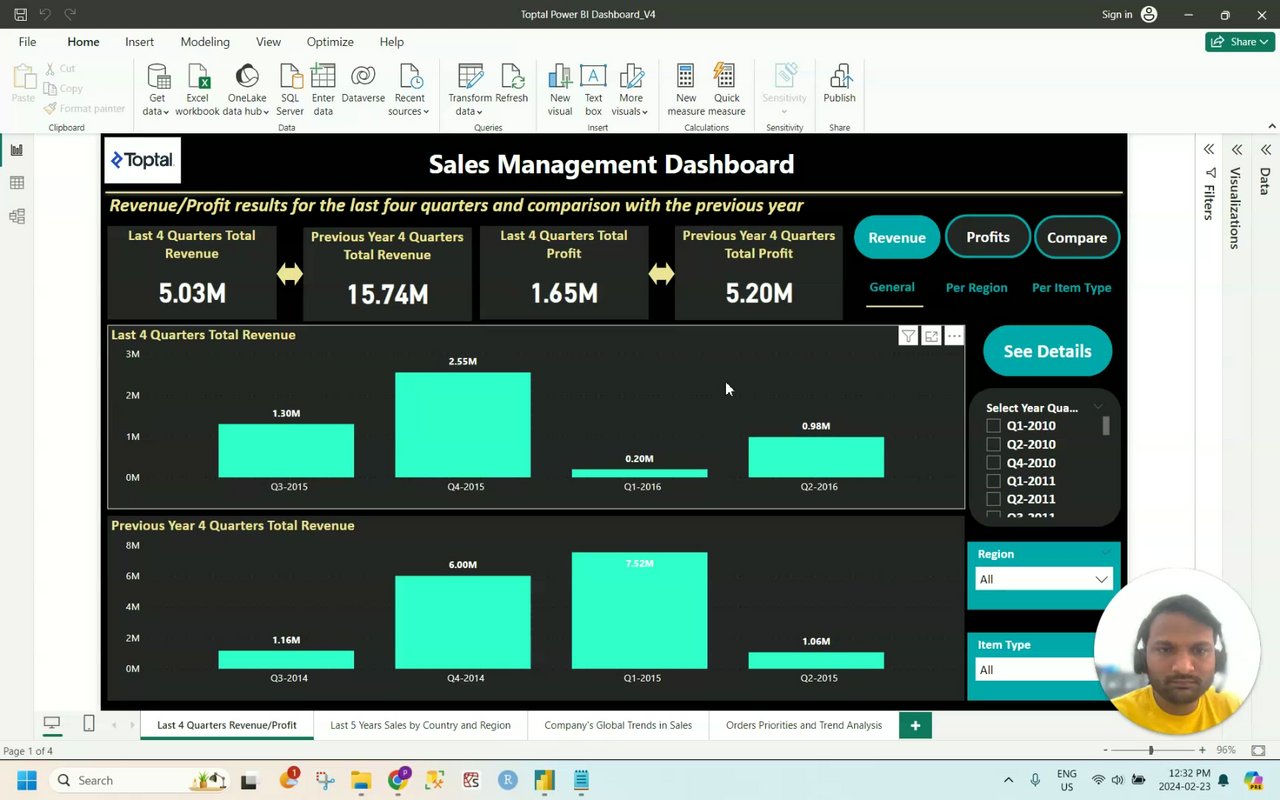This screenshot has height=800, width=1280.
Task: Click the zoom slider handle in status bar
Action: point(1151,750)
